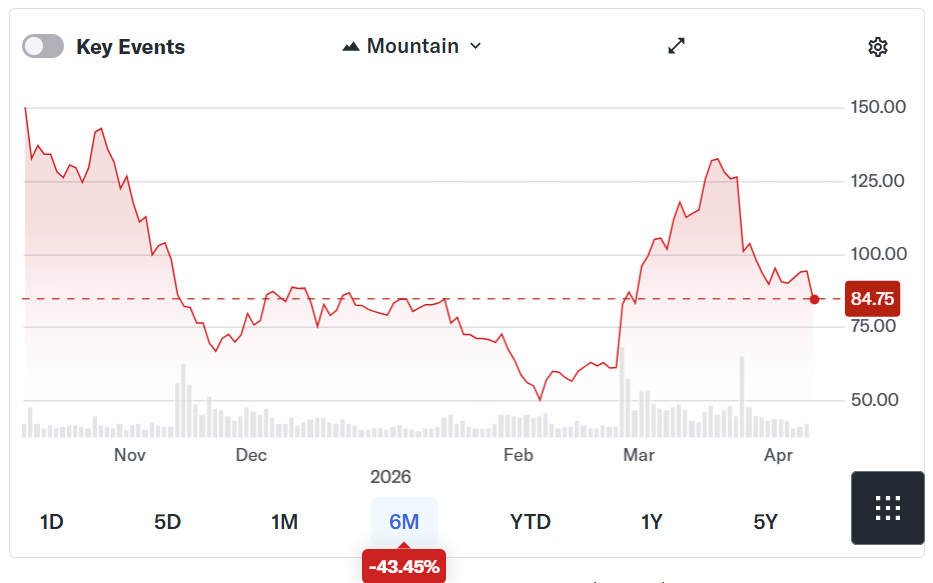
Task: Select the 1M range button
Action: tap(285, 521)
